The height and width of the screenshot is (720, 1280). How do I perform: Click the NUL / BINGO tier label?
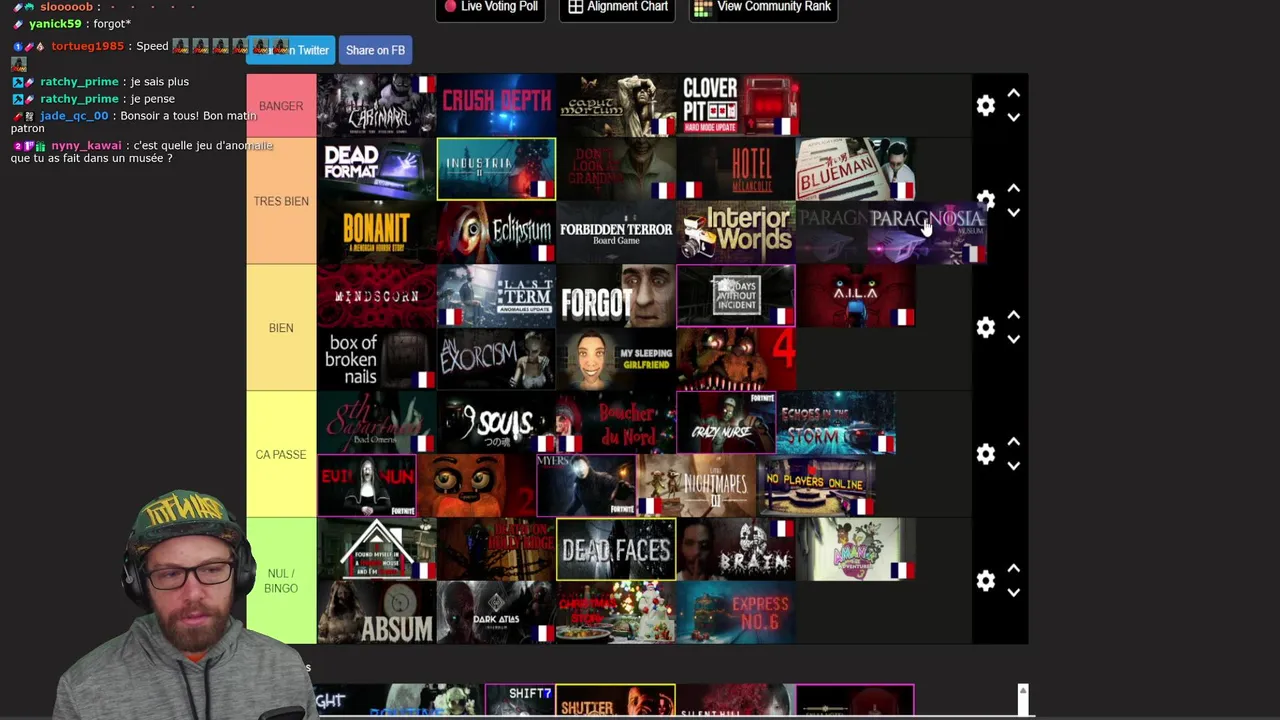click(x=281, y=581)
